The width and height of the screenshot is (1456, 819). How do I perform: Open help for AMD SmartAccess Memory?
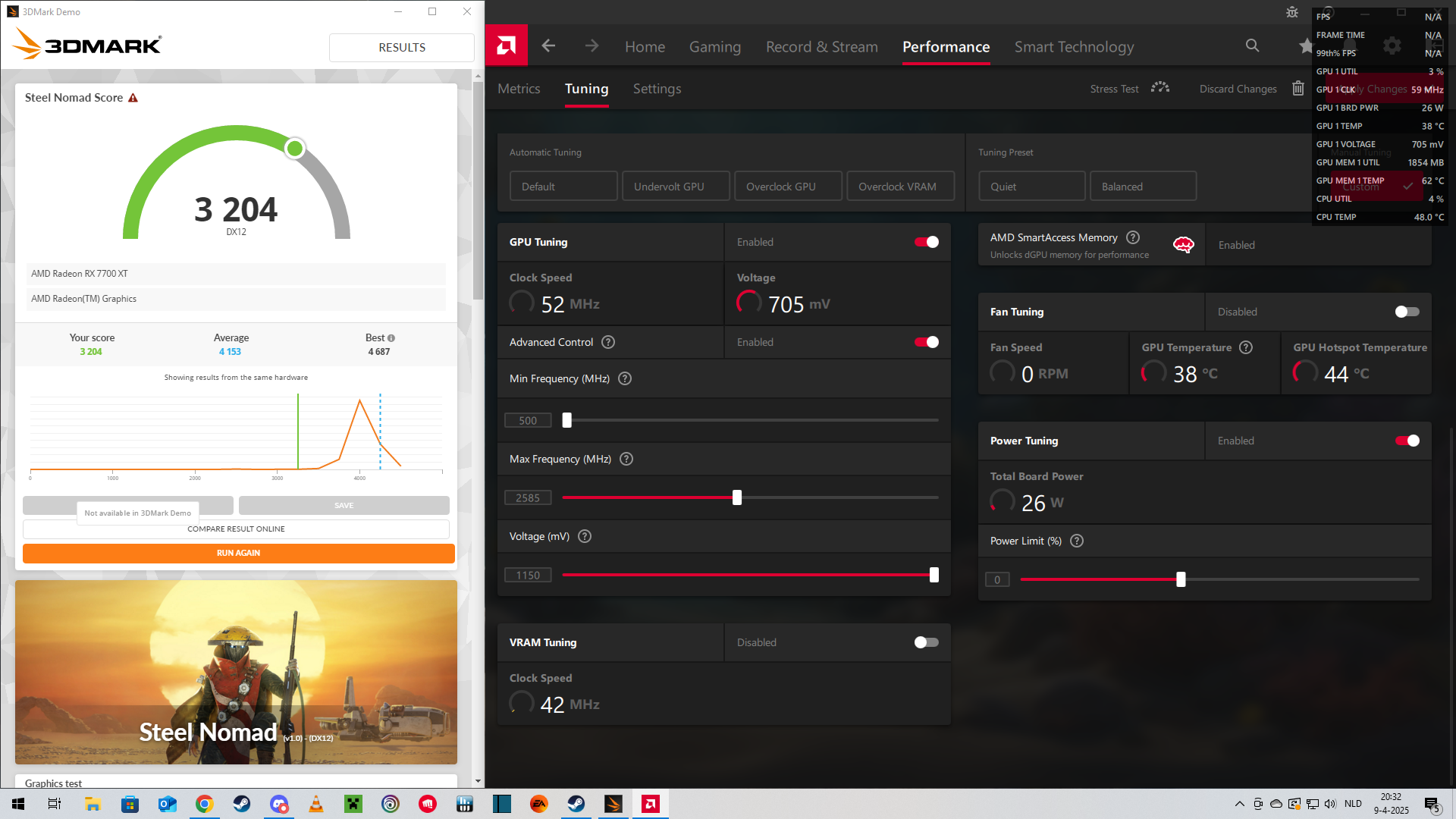pos(1133,237)
